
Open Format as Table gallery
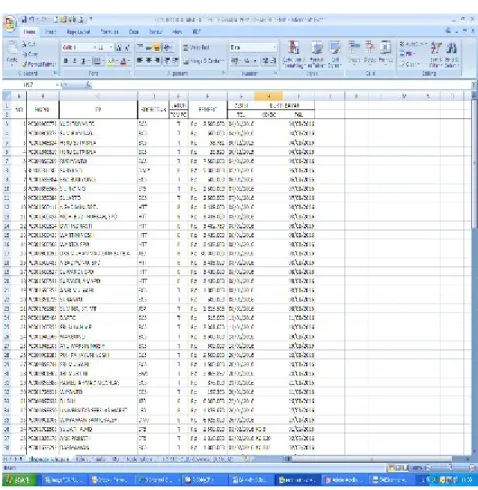click(x=316, y=54)
